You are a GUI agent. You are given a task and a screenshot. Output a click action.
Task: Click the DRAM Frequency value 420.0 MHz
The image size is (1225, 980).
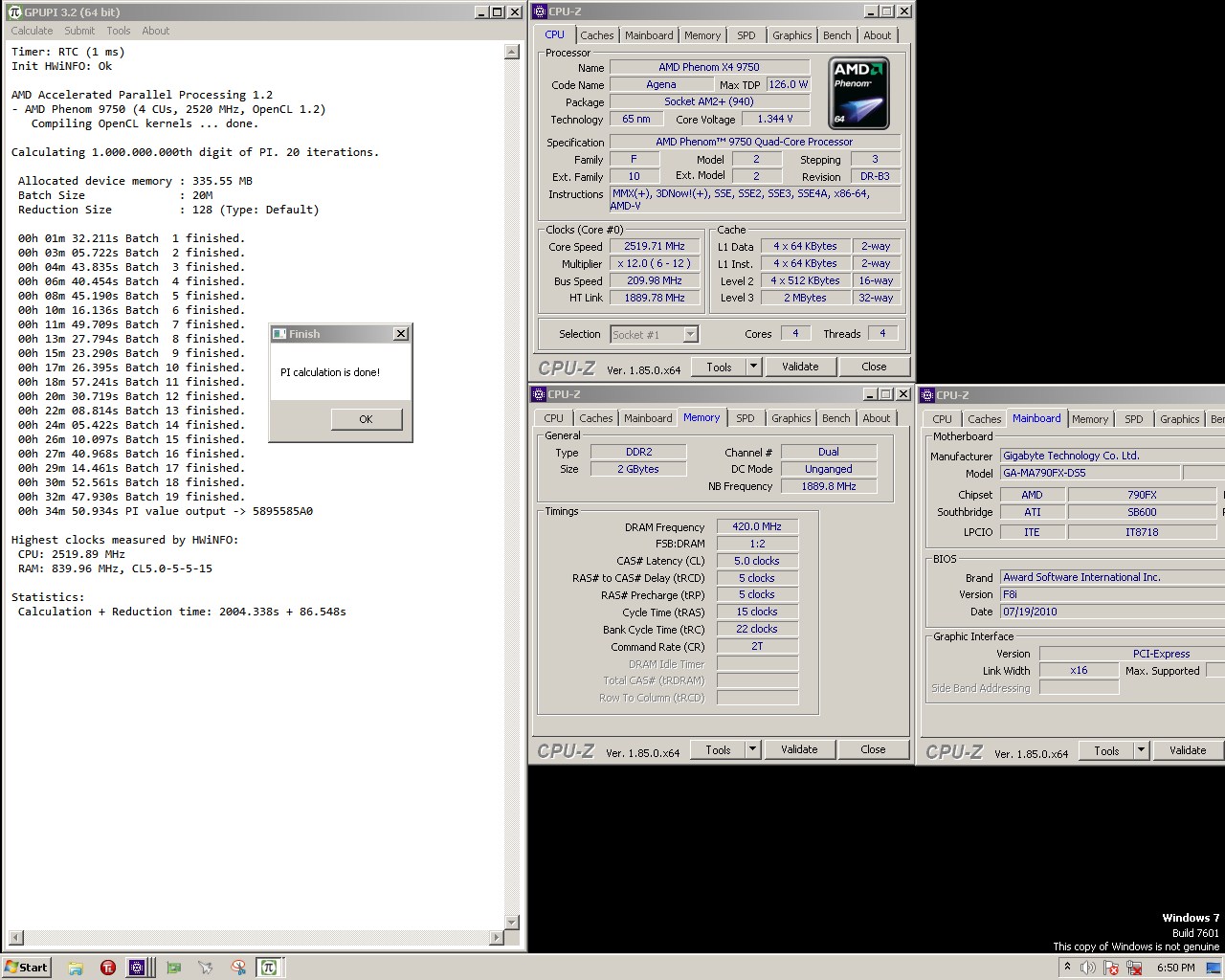[x=757, y=526]
